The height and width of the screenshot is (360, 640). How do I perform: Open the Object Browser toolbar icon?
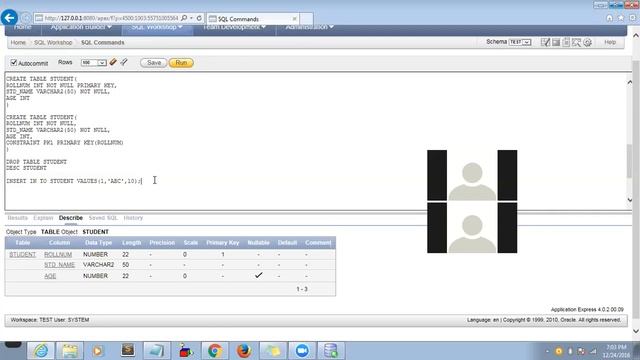[556, 42]
